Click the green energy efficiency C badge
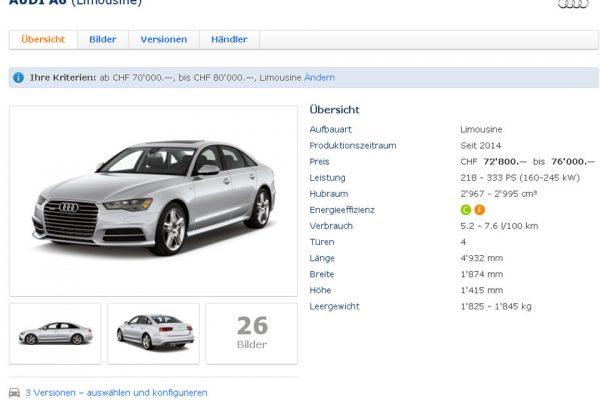The image size is (600, 400). pyautogui.click(x=465, y=210)
